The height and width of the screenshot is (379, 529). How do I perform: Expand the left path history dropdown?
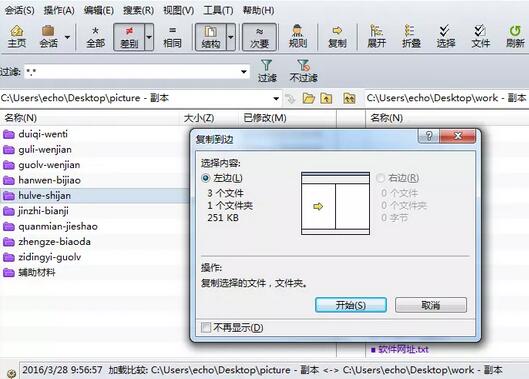click(x=276, y=99)
